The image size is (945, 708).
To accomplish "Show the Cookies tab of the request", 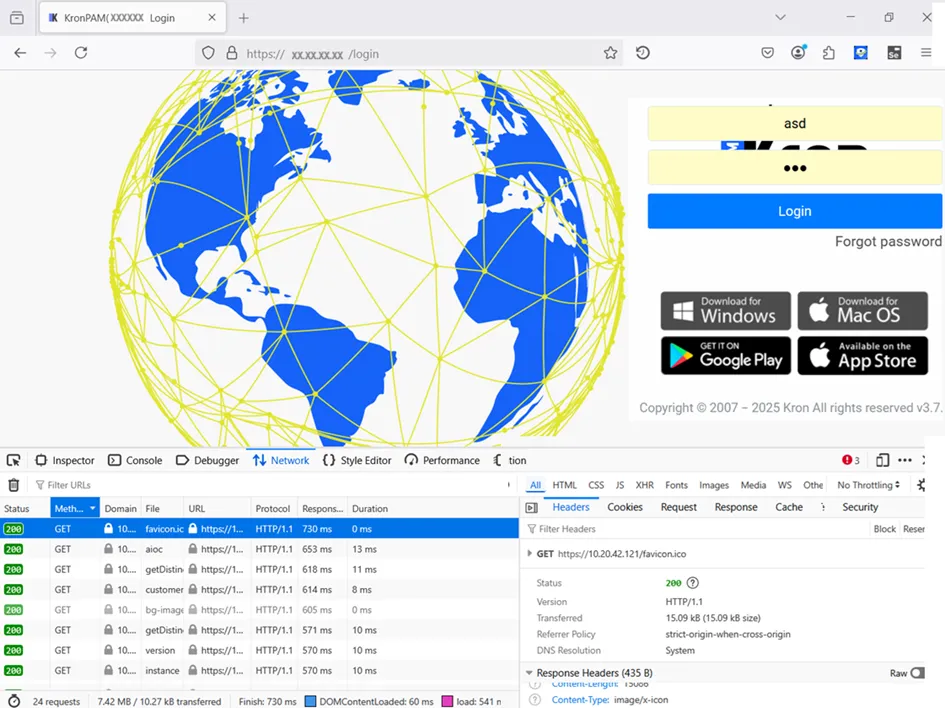I will (625, 507).
